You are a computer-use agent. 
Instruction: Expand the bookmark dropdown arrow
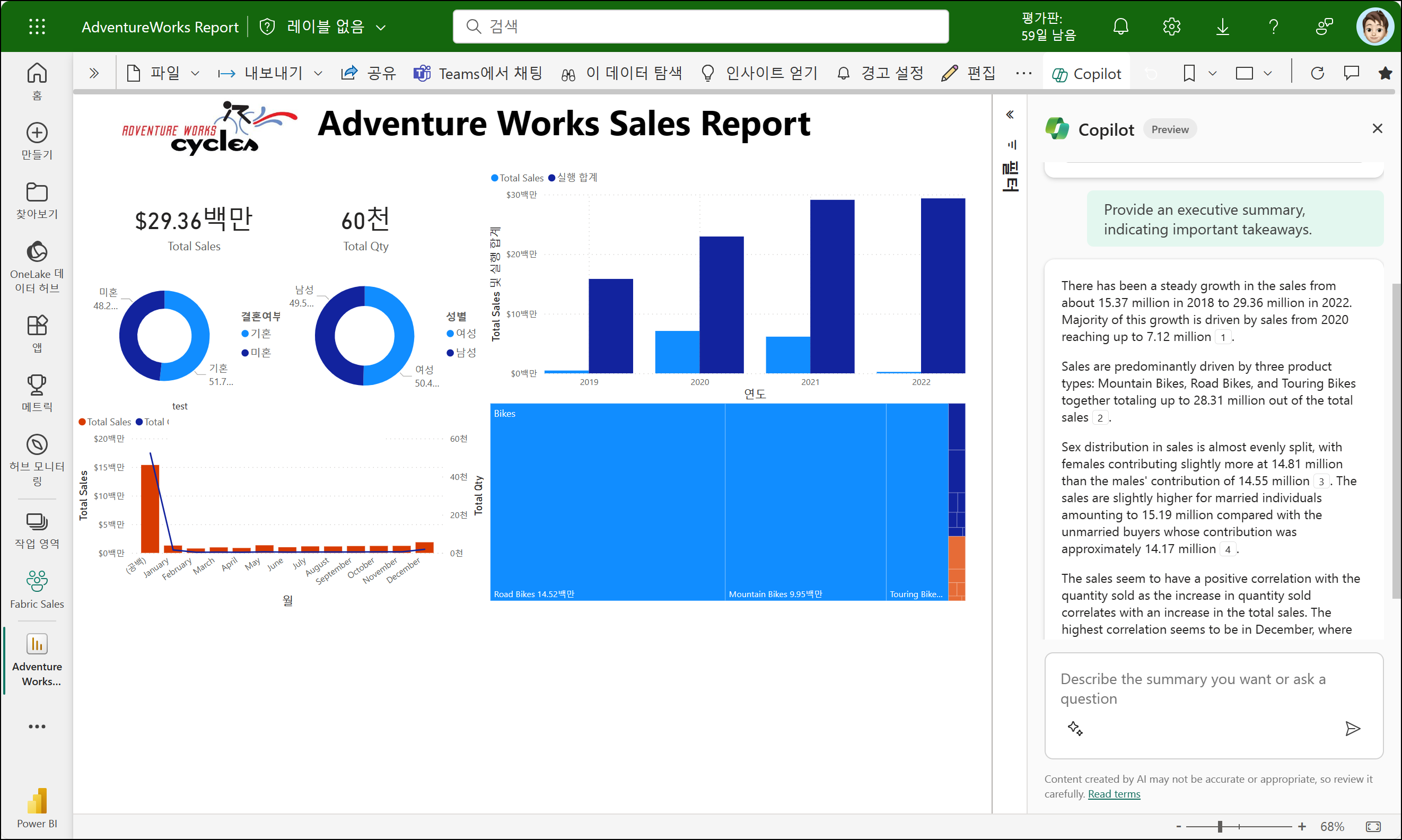[1212, 73]
